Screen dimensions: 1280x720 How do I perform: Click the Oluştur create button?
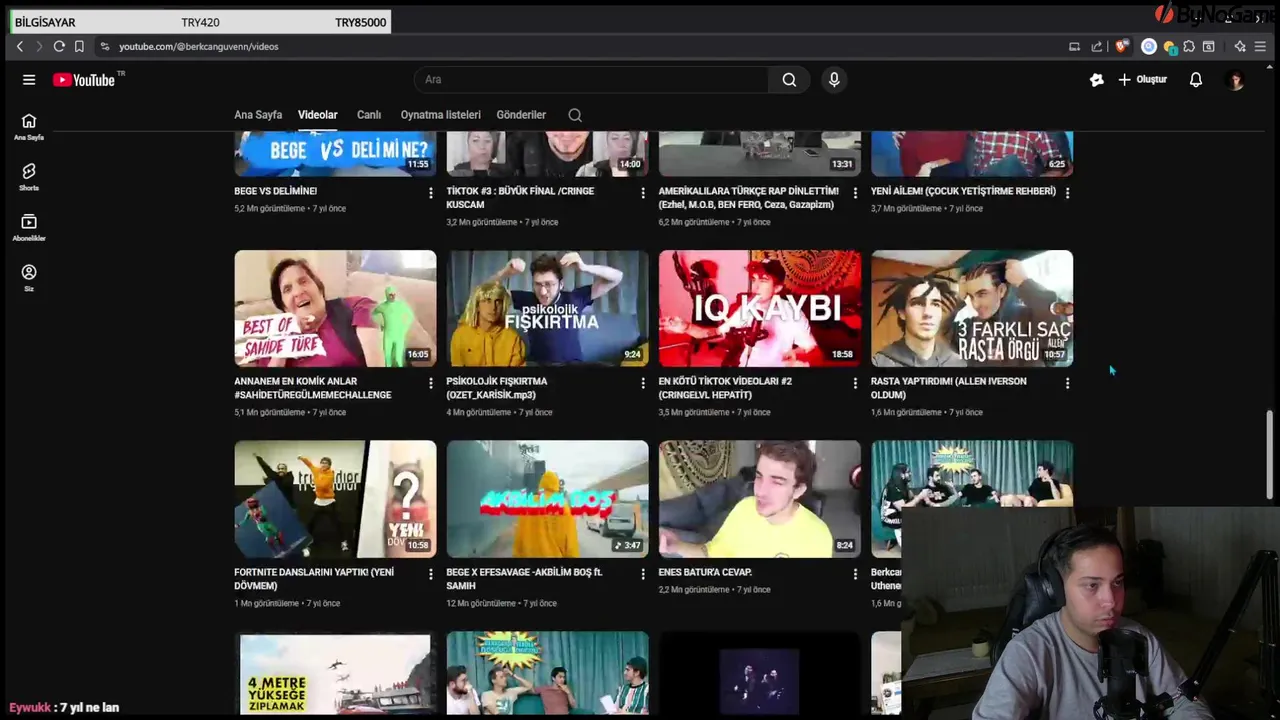(1143, 80)
